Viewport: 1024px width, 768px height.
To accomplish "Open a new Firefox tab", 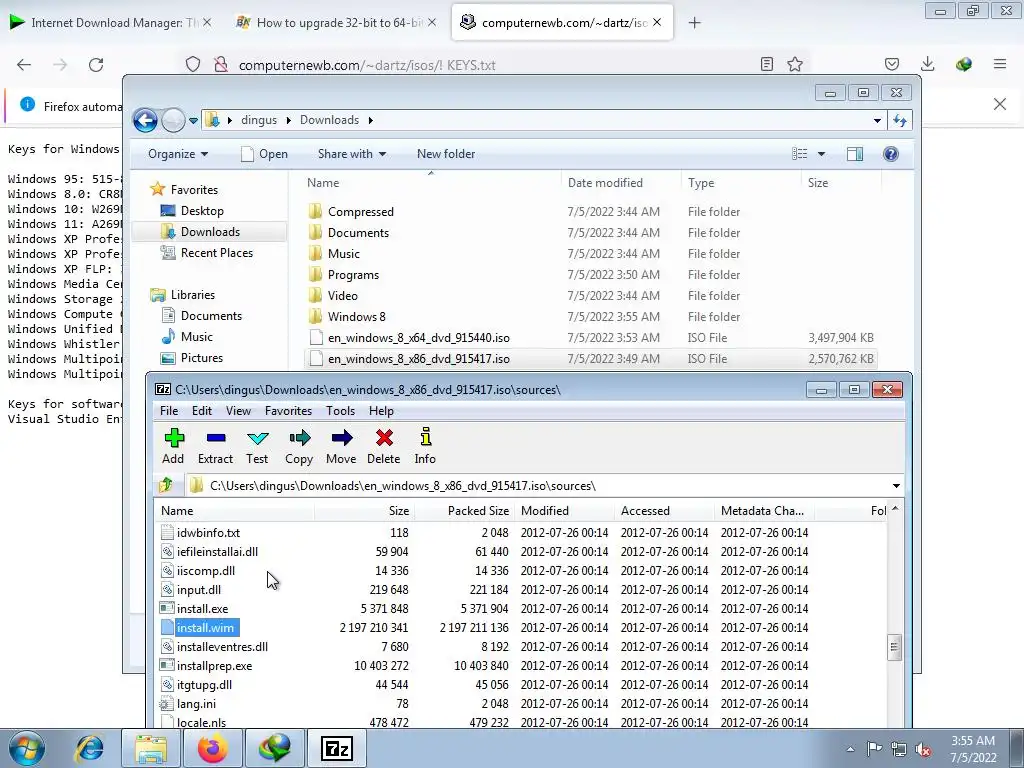I will (x=694, y=23).
